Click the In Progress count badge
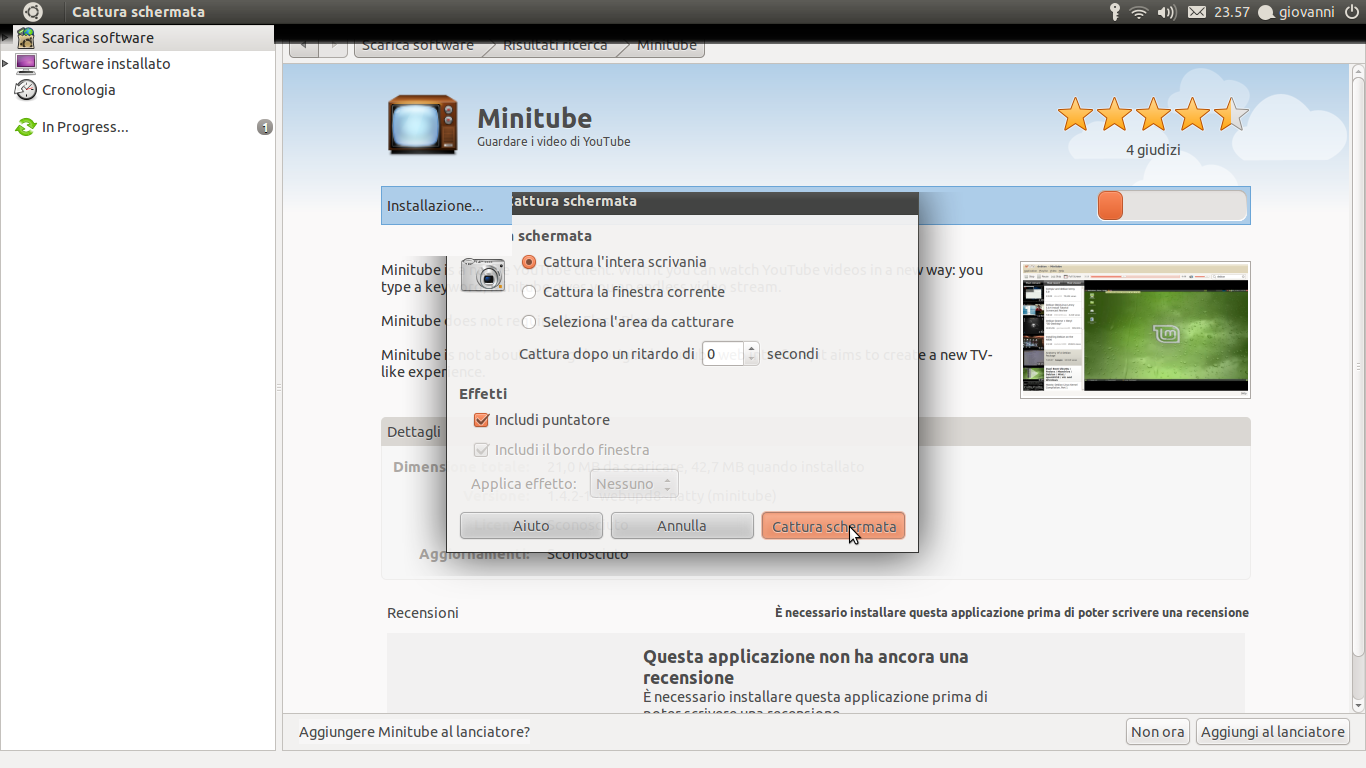 click(265, 127)
